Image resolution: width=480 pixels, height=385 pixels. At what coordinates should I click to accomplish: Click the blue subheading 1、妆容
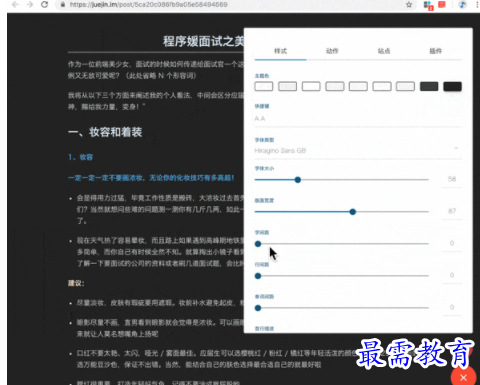click(80, 157)
